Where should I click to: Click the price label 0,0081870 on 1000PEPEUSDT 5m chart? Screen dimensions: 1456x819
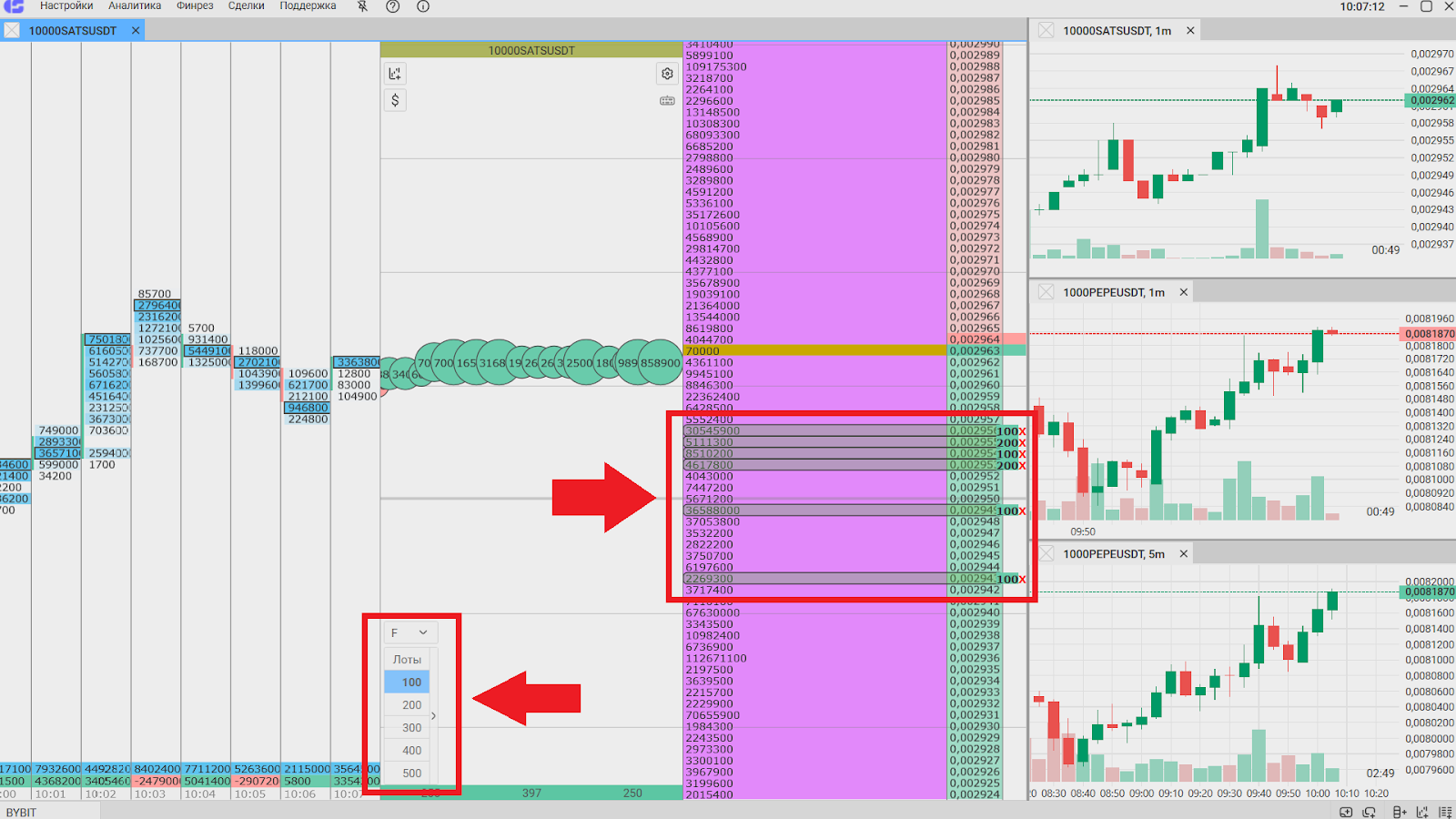pyautogui.click(x=1429, y=591)
